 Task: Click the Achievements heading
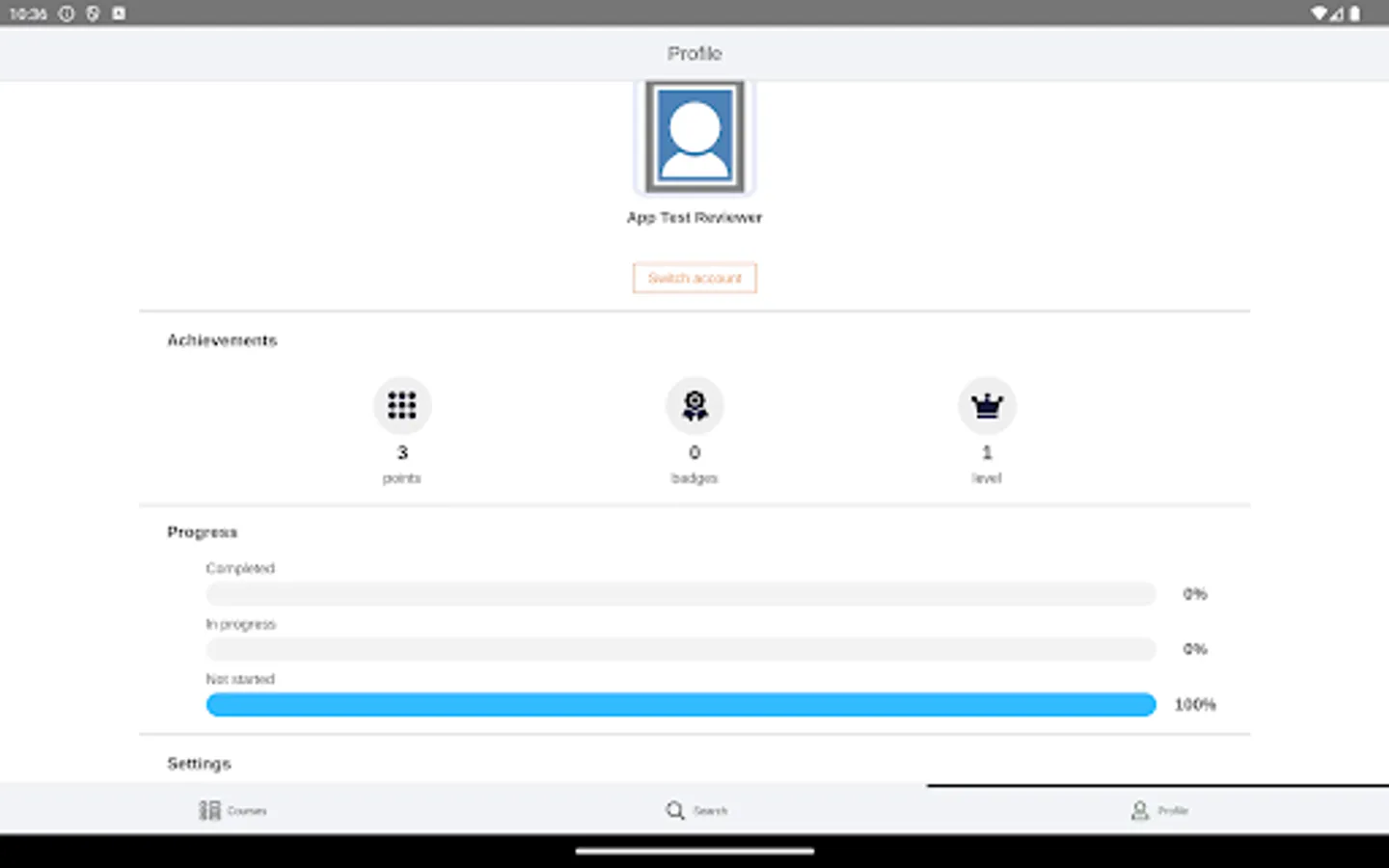(x=222, y=340)
